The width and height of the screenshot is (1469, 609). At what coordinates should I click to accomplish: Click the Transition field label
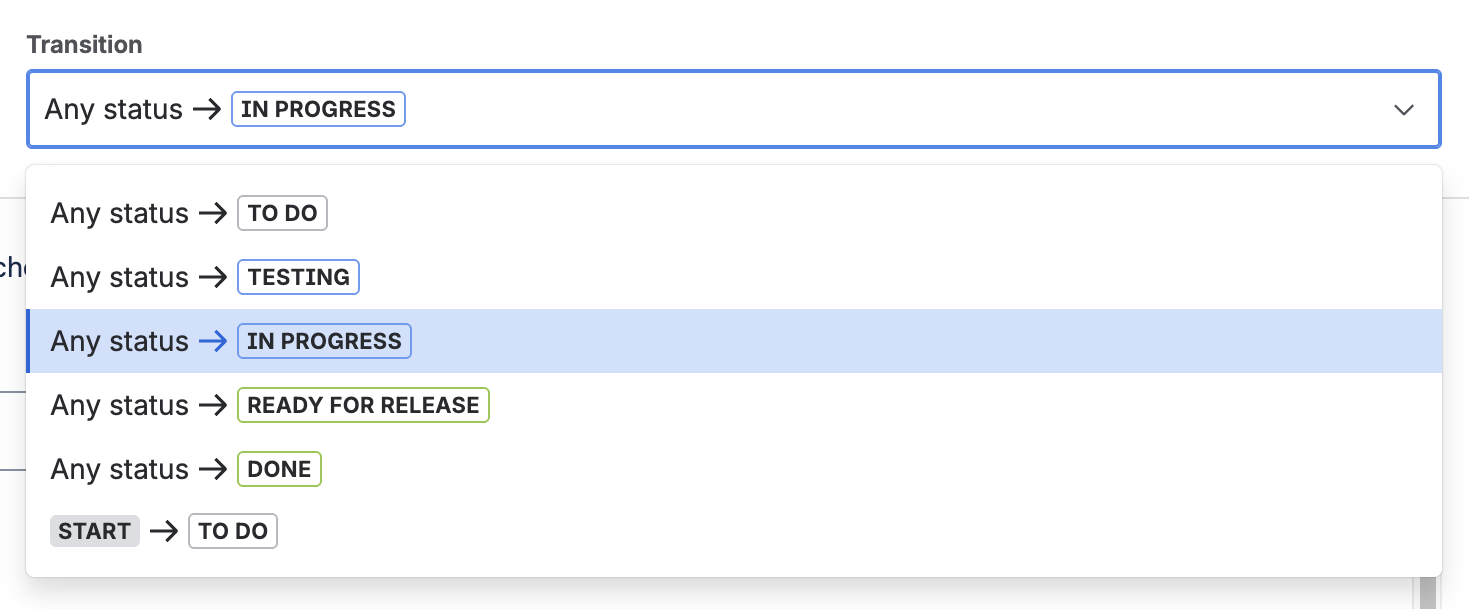click(84, 44)
